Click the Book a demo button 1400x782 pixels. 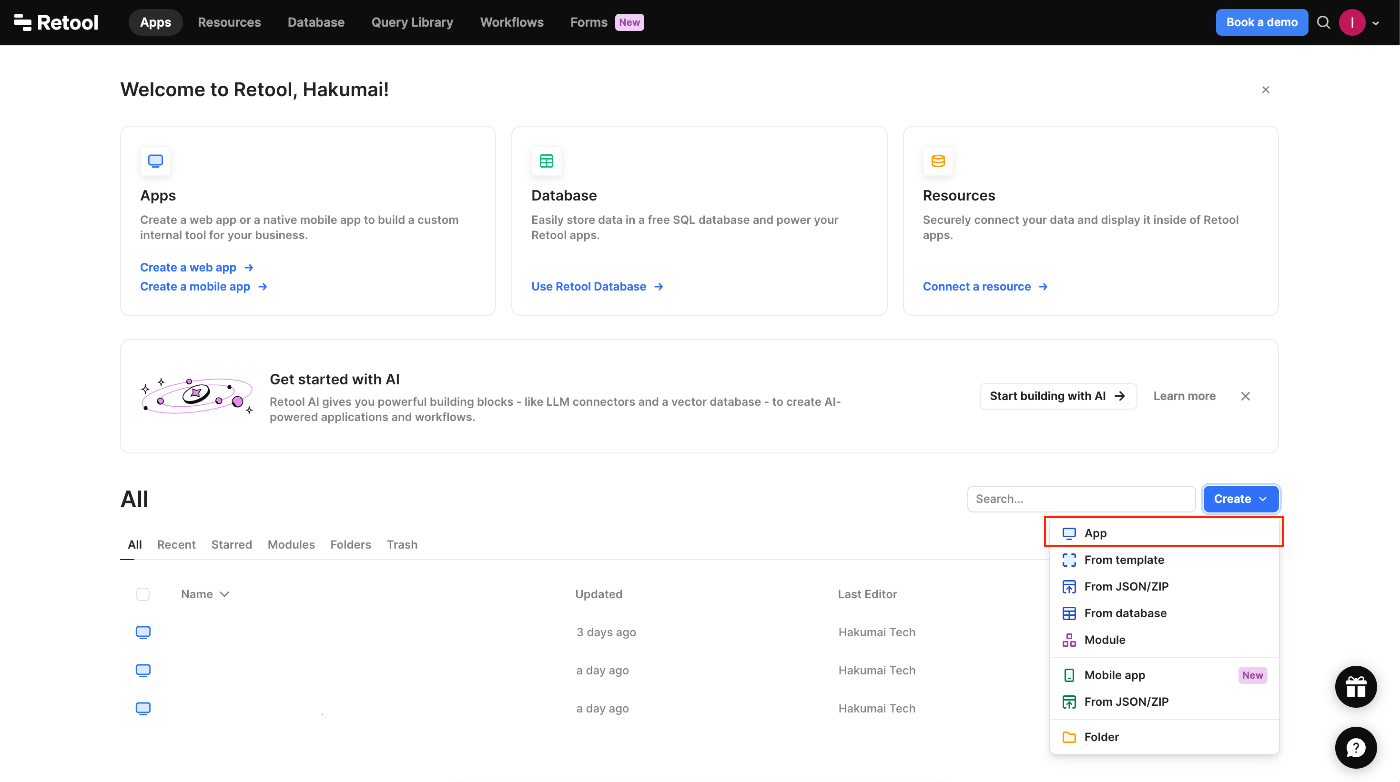(1262, 22)
